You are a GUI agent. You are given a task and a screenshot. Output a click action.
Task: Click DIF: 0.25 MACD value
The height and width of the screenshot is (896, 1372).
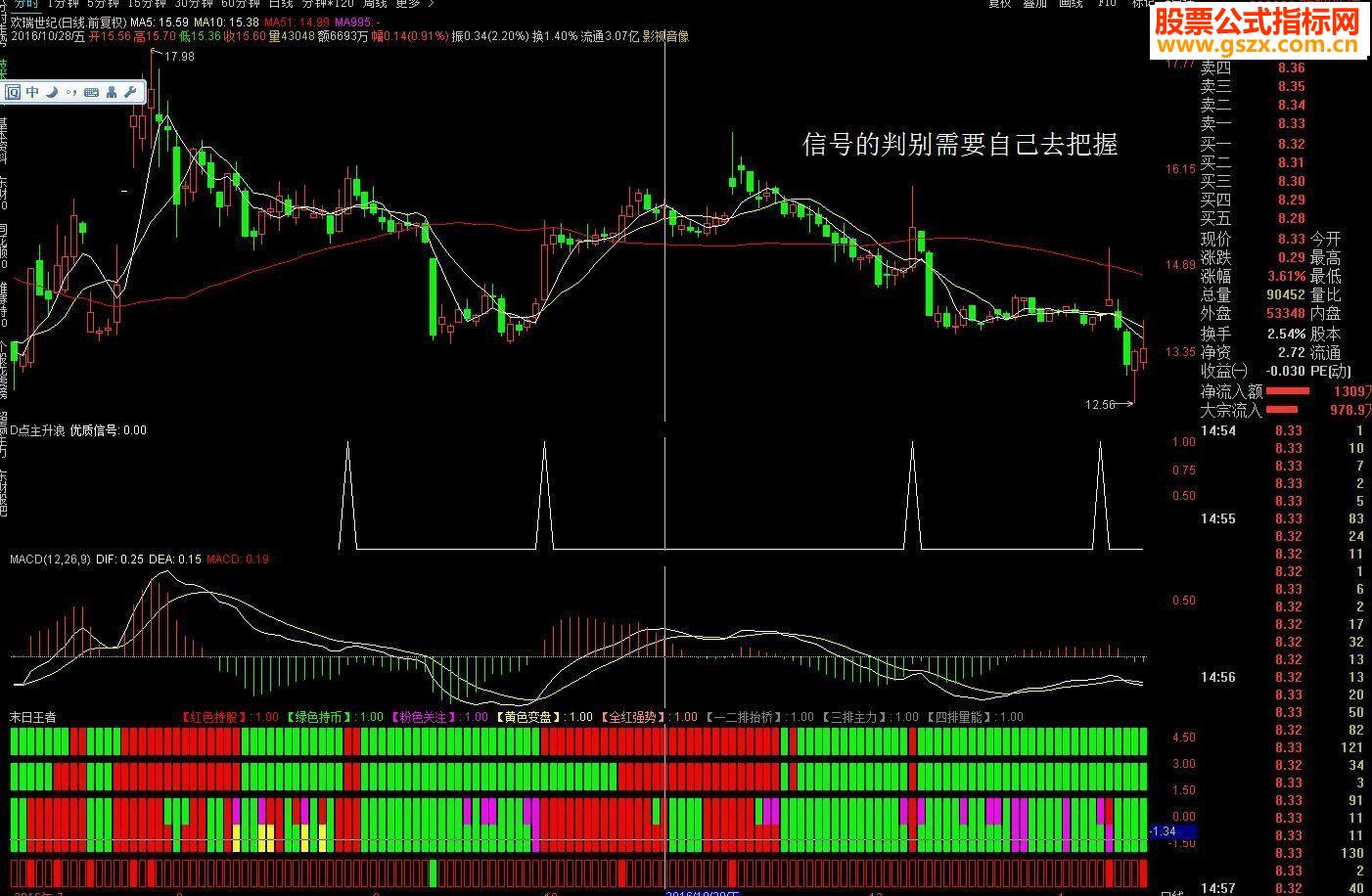click(119, 560)
